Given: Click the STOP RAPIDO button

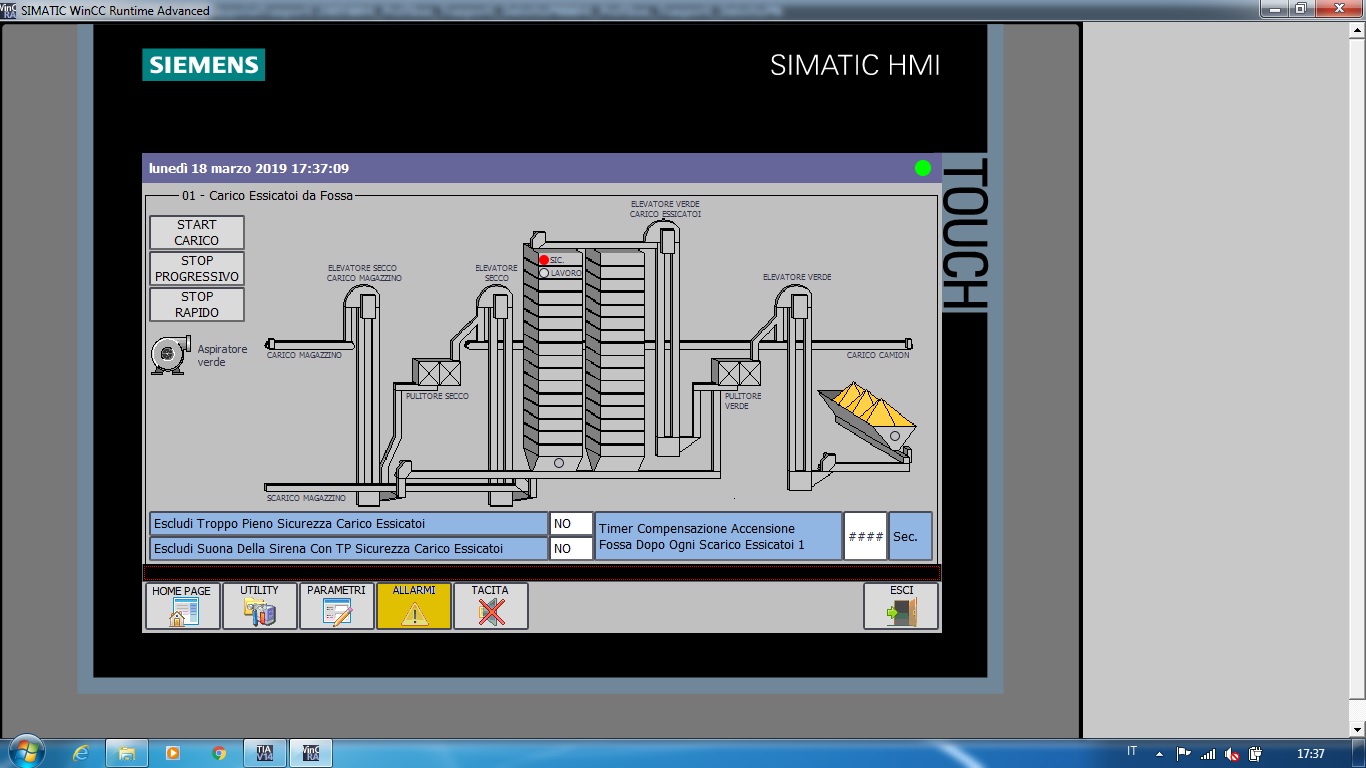Looking at the screenshot, I should [x=197, y=304].
